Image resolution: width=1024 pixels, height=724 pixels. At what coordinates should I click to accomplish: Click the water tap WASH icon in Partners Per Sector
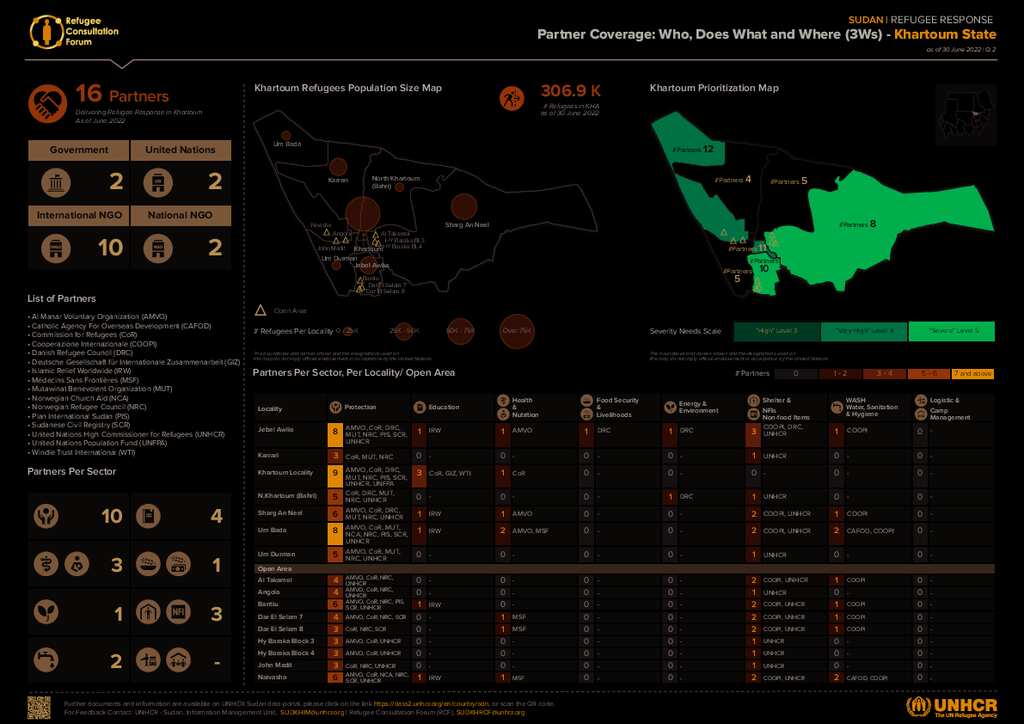click(x=46, y=660)
